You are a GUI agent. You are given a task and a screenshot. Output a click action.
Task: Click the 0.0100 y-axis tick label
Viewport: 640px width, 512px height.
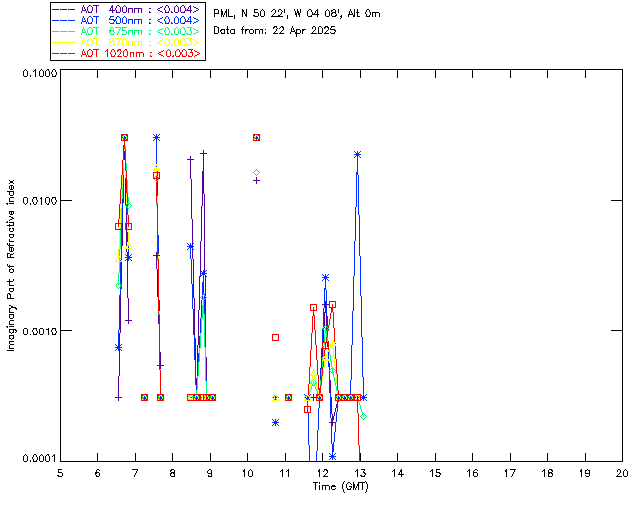click(39, 201)
